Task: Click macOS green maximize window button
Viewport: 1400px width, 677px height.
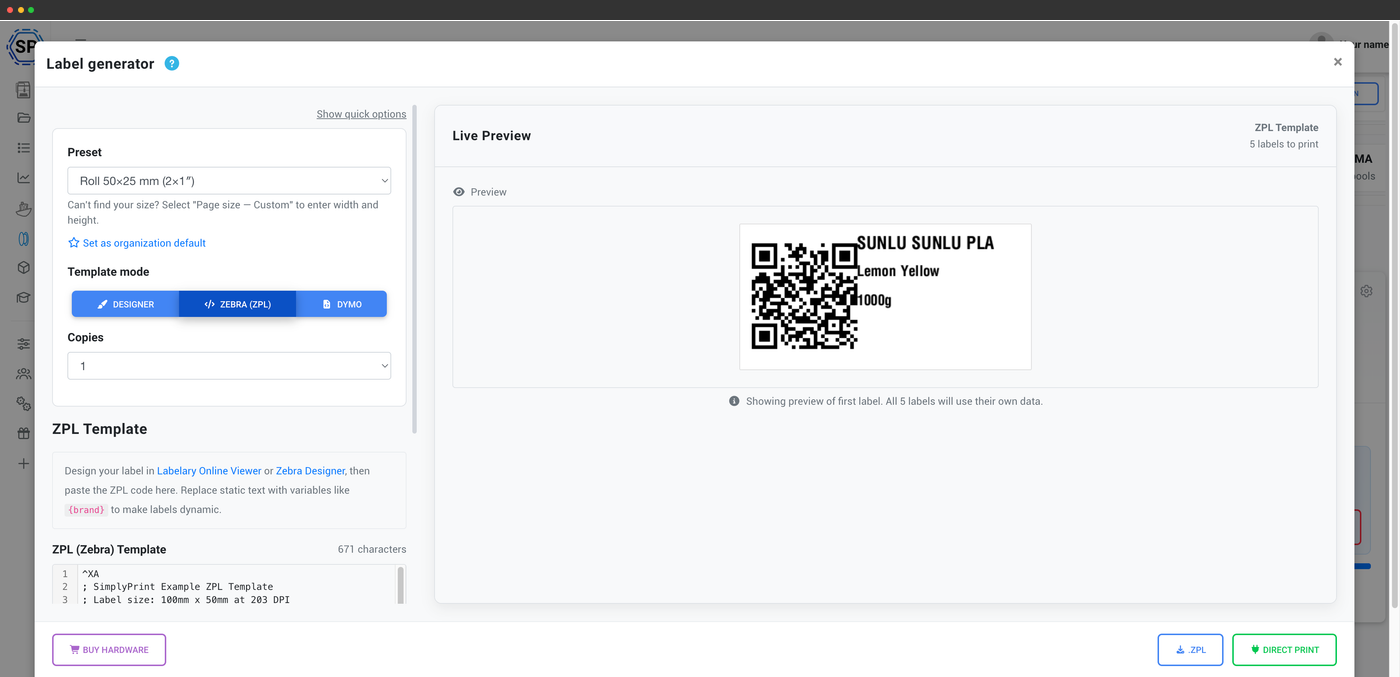Action: pos(31,9)
